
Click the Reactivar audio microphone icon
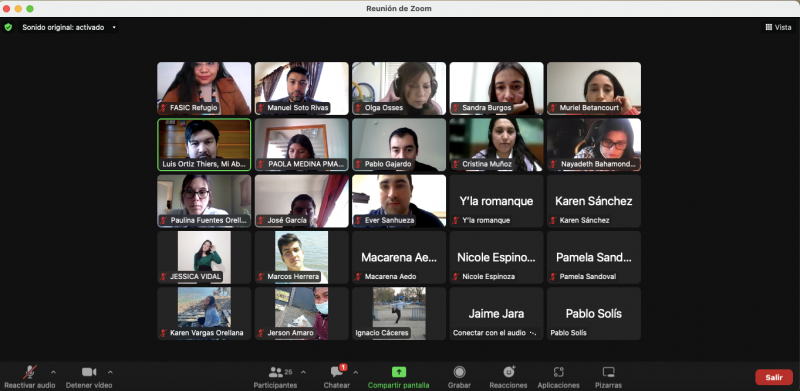pyautogui.click(x=30, y=372)
